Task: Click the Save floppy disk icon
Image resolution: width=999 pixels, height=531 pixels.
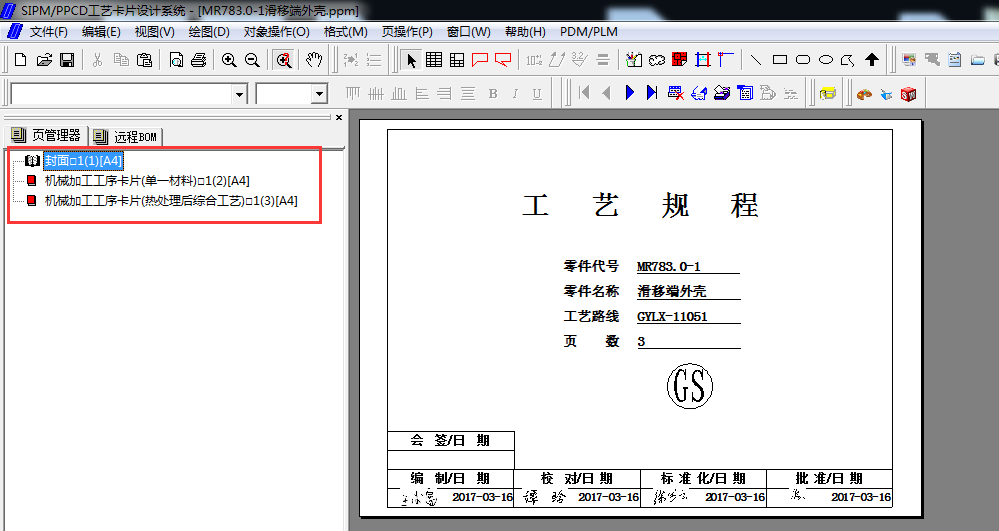Action: pyautogui.click(x=66, y=60)
